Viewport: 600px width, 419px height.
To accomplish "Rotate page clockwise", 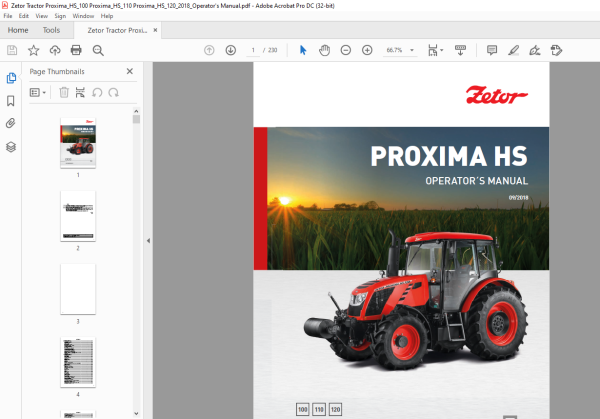I will pos(113,92).
